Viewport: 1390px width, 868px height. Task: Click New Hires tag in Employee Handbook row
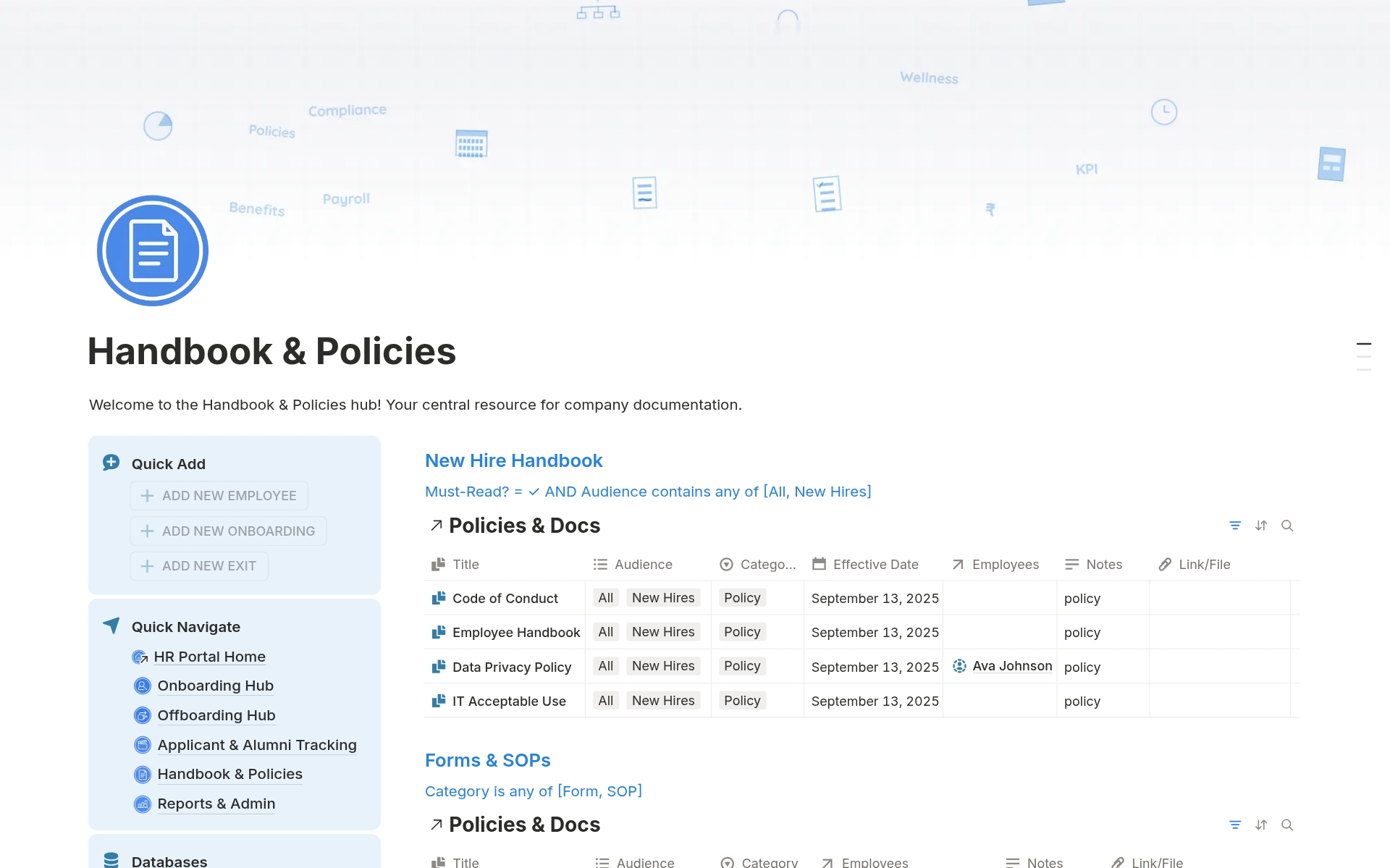[663, 632]
